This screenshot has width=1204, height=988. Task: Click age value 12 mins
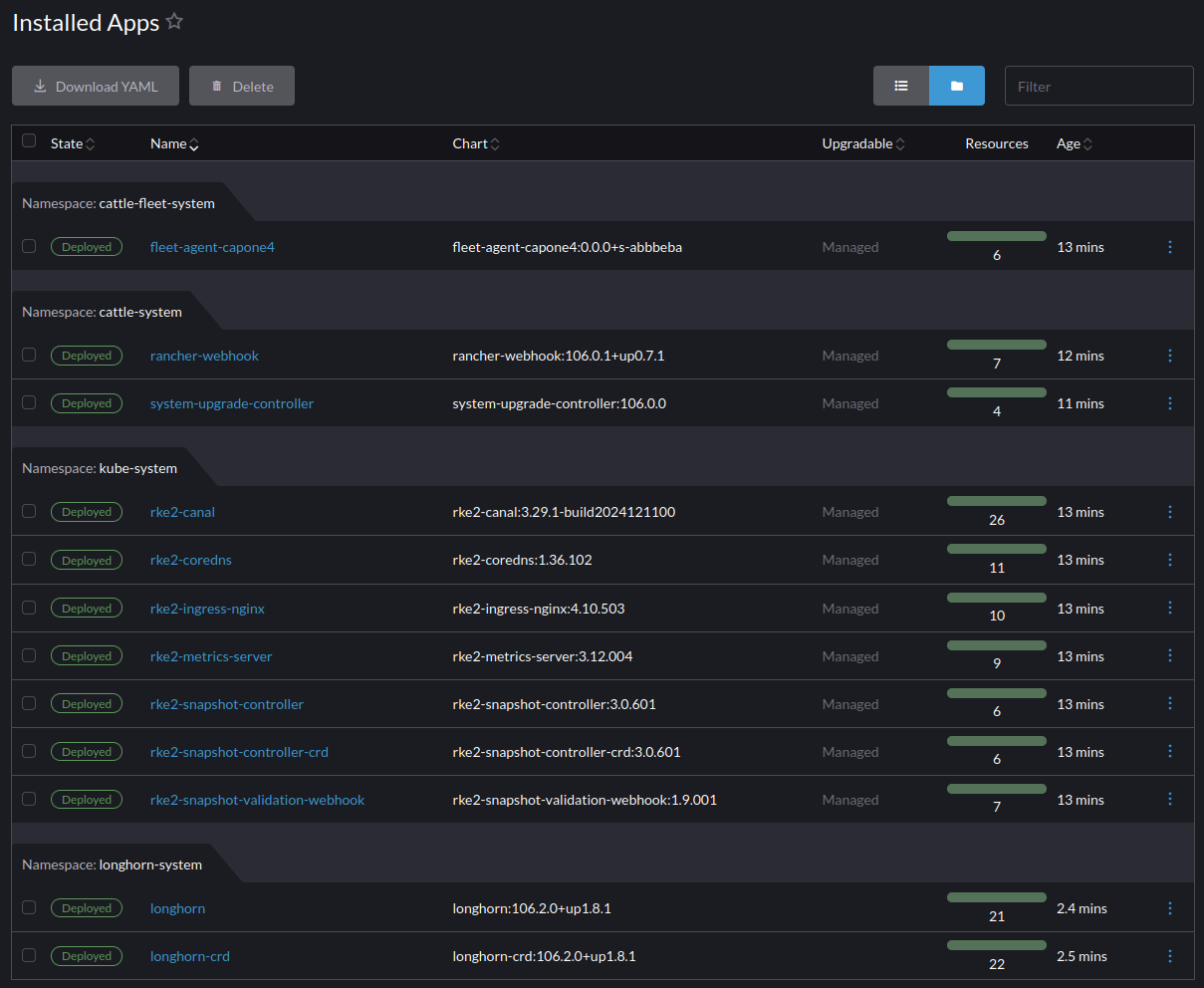click(1081, 356)
